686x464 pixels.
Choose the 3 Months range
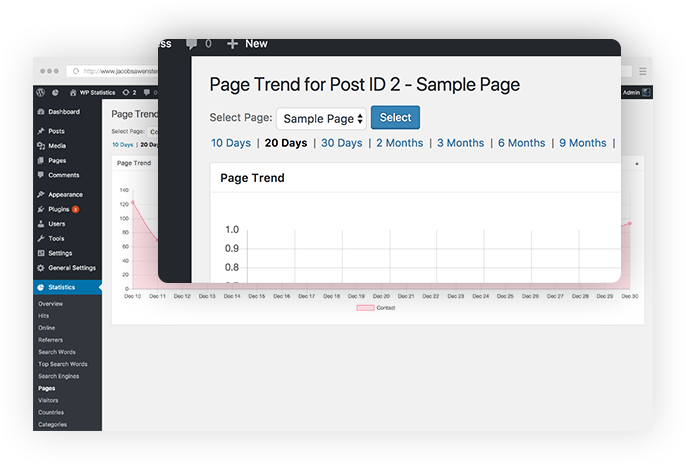click(x=461, y=143)
